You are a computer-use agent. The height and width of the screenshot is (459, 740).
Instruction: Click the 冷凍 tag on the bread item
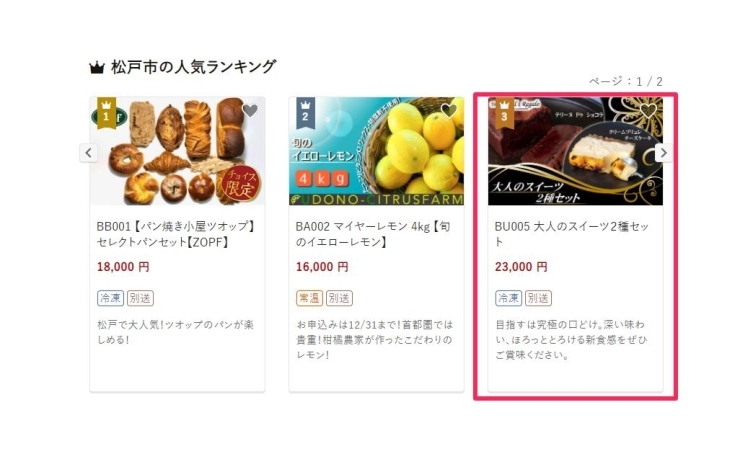tap(110, 298)
